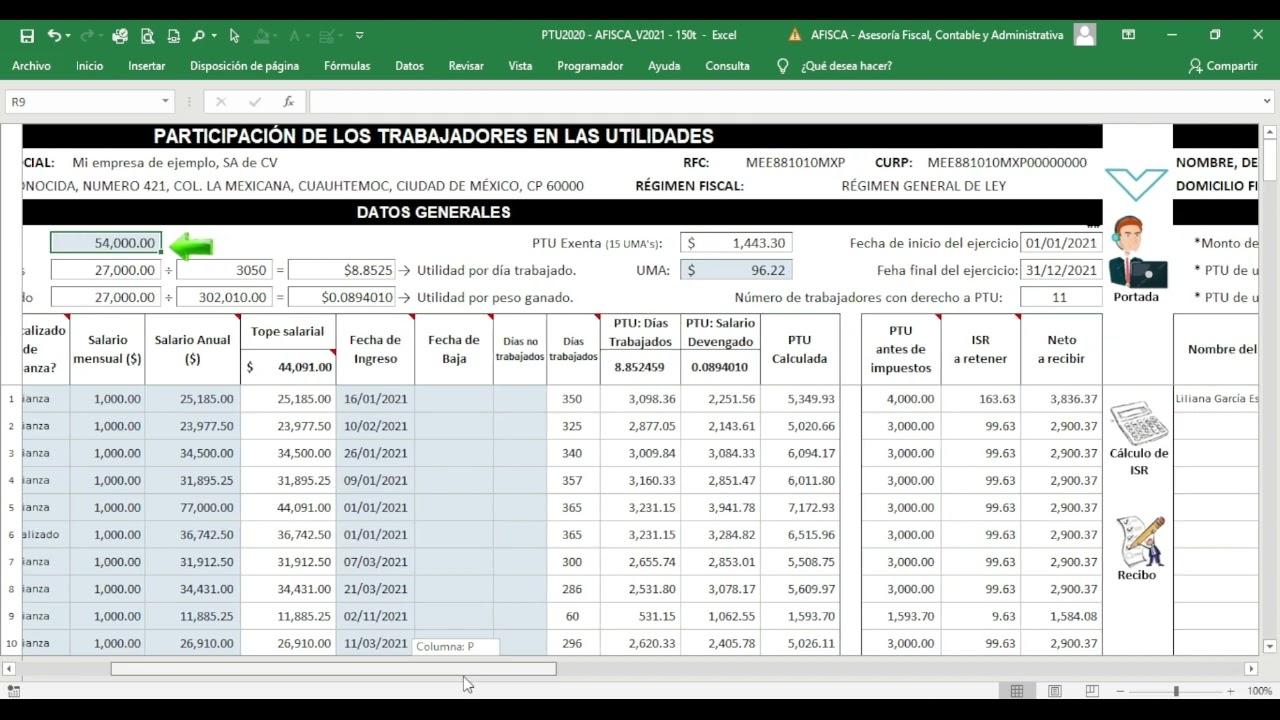Click the search magnifier icon in toolbar
Image resolution: width=1280 pixels, height=720 pixels.
[x=198, y=35]
